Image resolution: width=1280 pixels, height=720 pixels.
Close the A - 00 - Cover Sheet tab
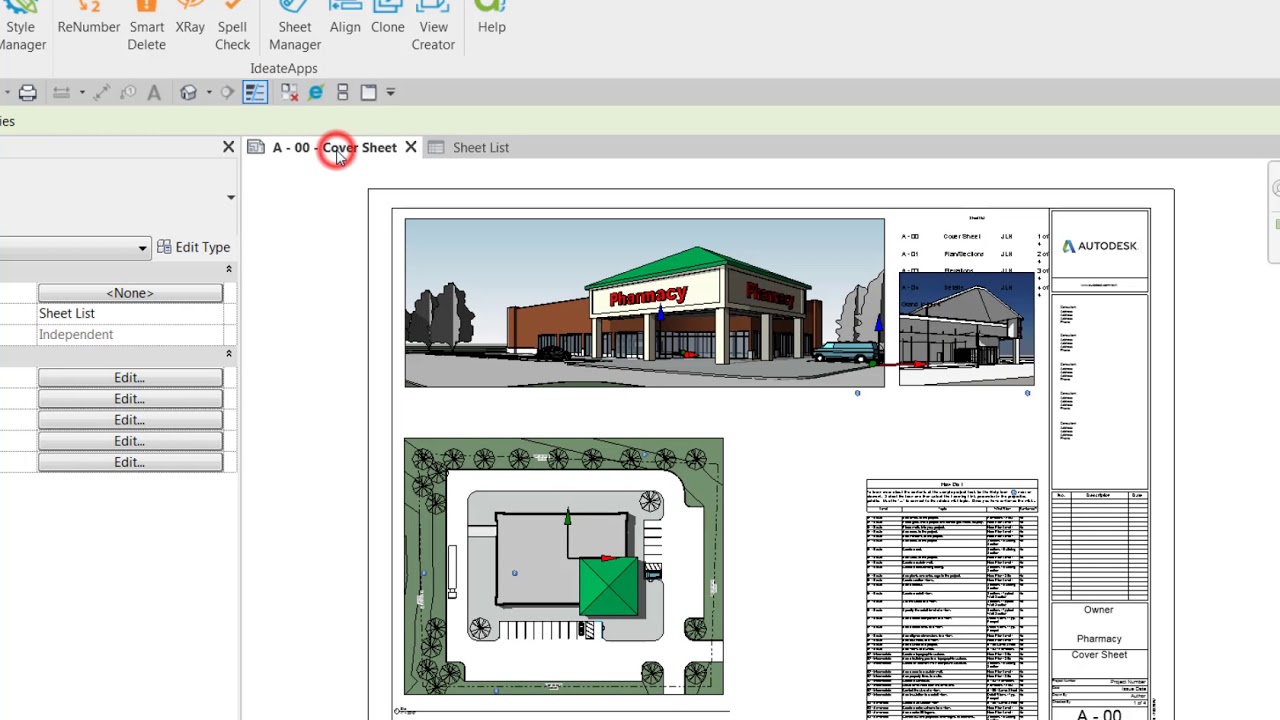click(x=410, y=147)
